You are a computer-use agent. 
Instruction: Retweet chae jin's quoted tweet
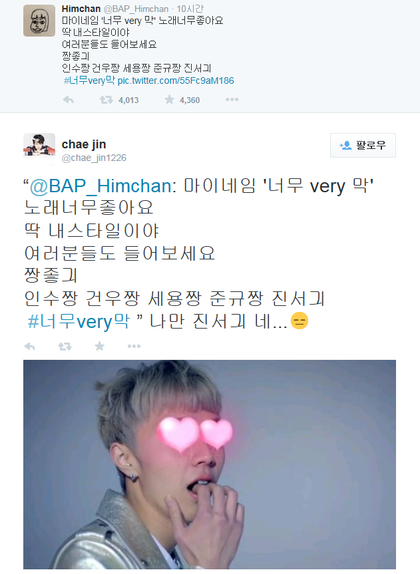click(65, 346)
